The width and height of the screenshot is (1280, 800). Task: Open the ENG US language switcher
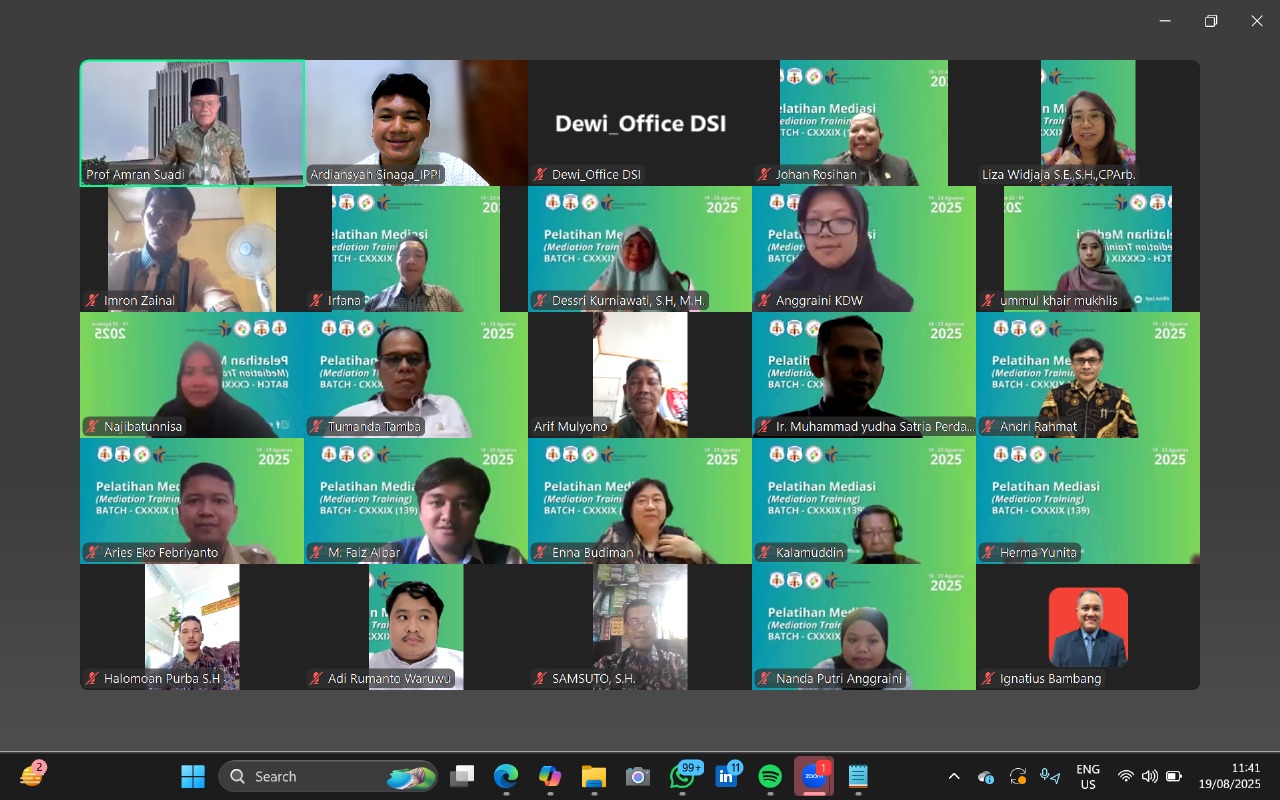click(1087, 776)
